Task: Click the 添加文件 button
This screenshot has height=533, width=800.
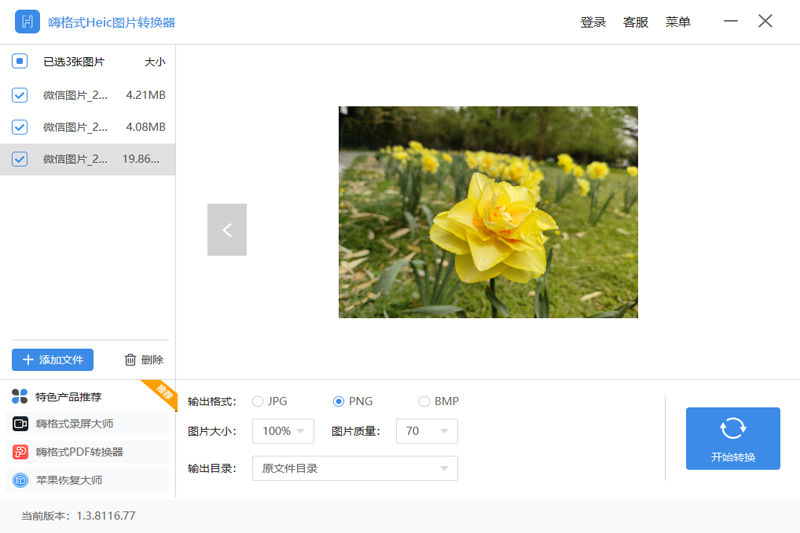Action: click(53, 360)
